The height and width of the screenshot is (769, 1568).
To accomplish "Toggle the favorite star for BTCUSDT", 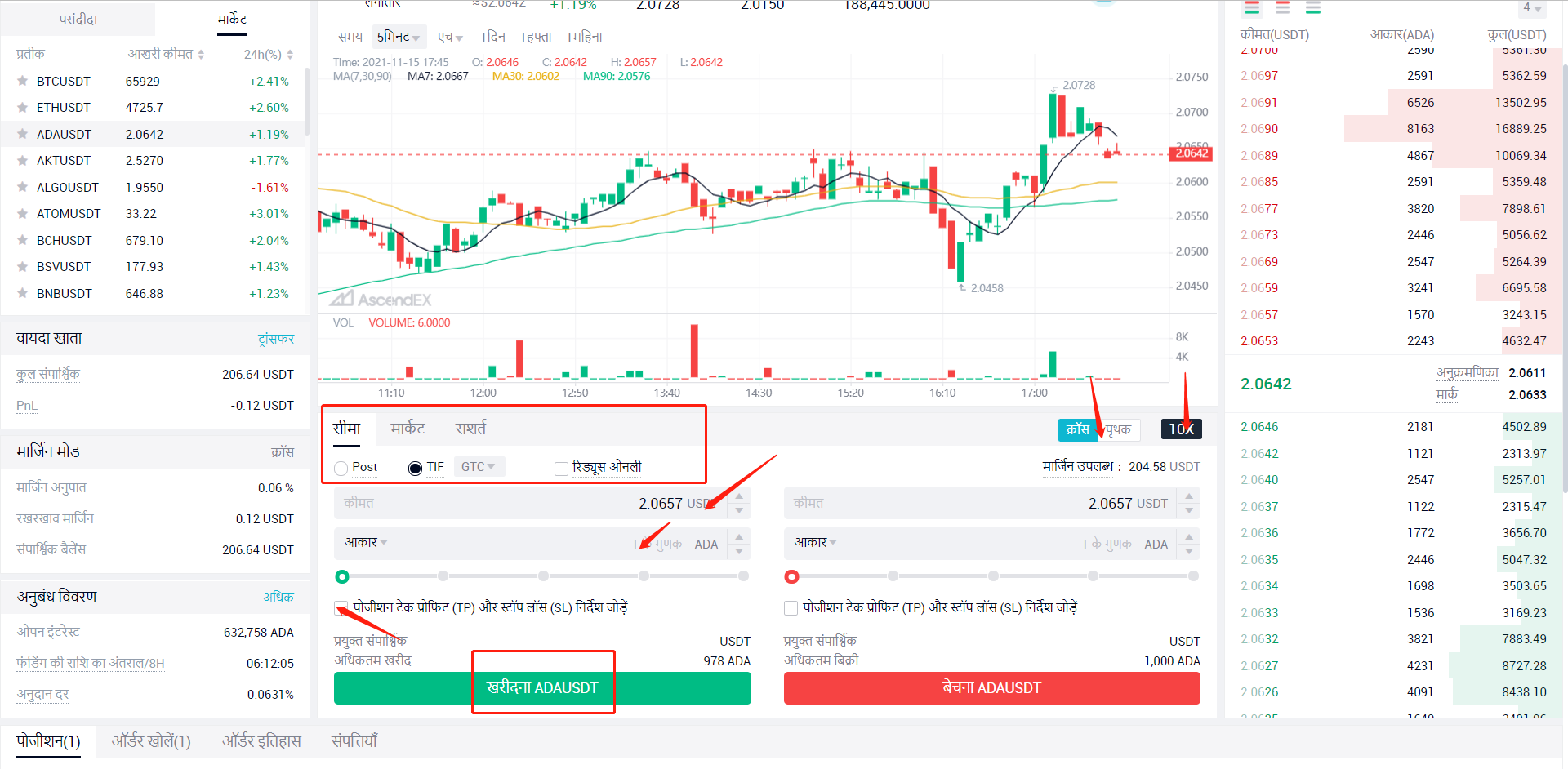I will tap(22, 81).
